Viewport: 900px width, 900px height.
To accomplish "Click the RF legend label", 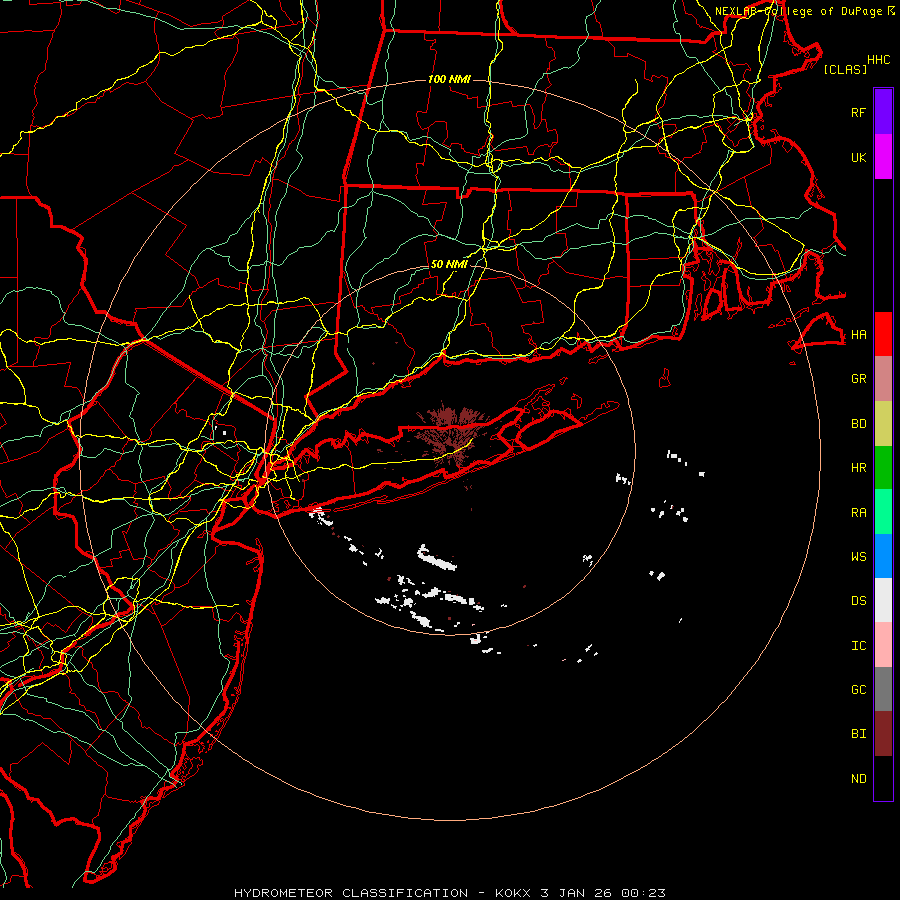I will (858, 112).
